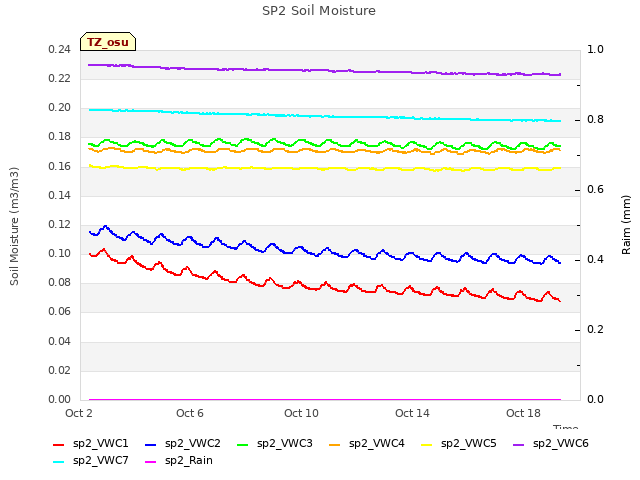This screenshot has height=480, width=640.
Task: Click the 0.06 left axis value
Action: [x=60, y=312]
